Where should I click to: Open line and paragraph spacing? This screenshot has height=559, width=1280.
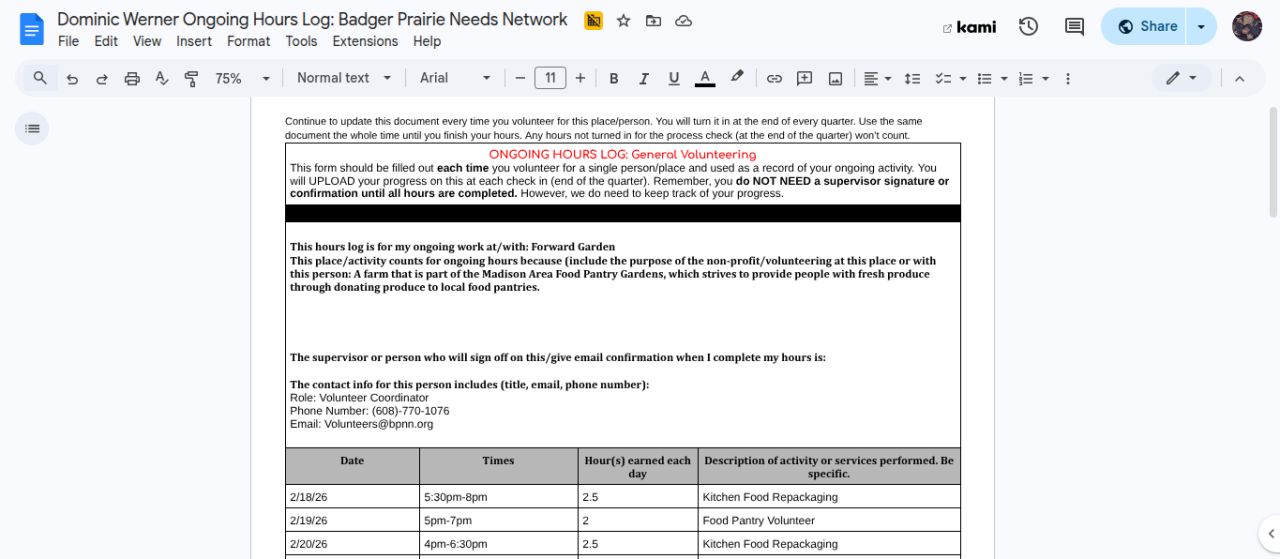tap(912, 78)
